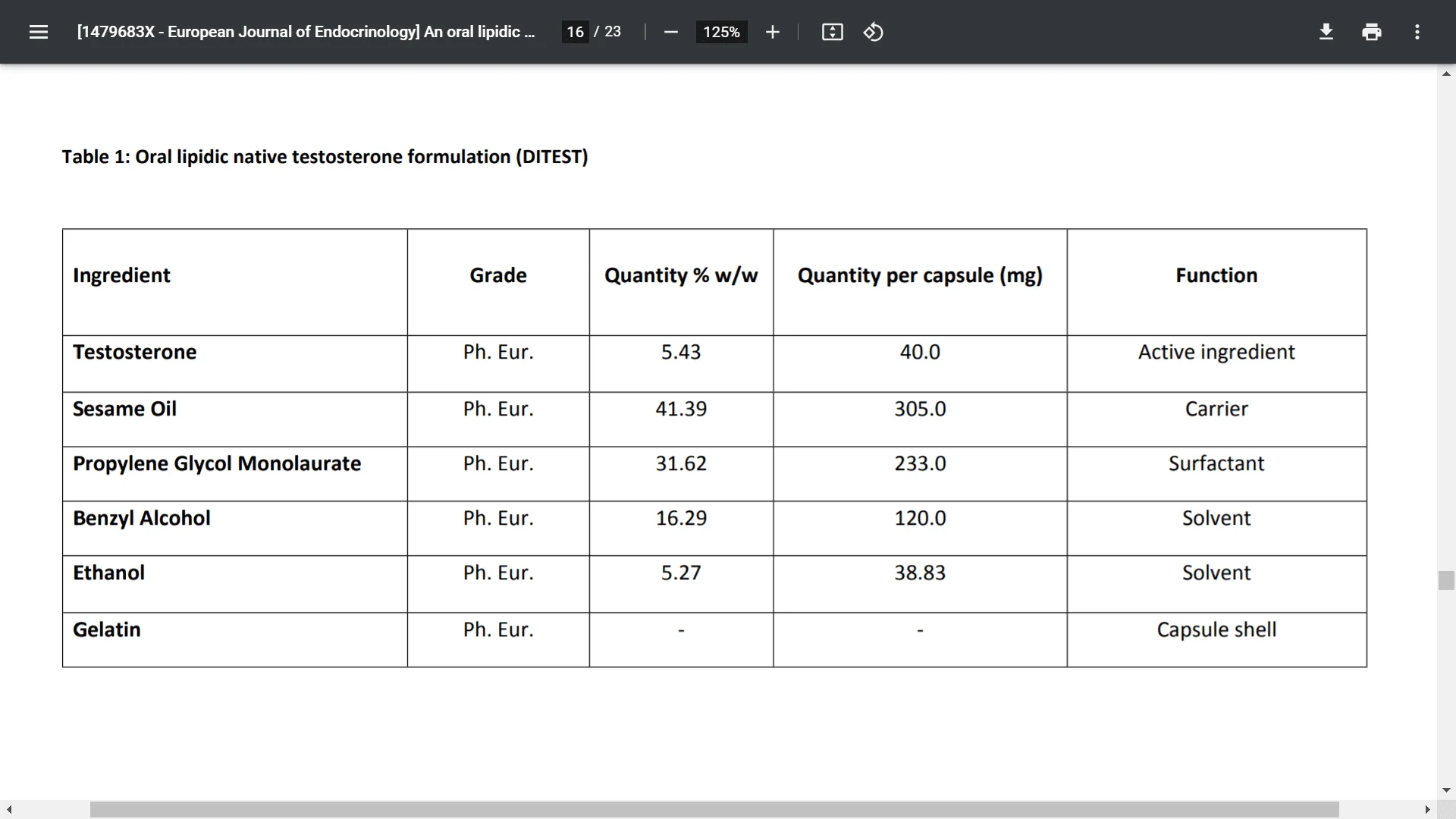Toggle fit to page icon
This screenshot has height=819, width=1456.
pos(832,32)
